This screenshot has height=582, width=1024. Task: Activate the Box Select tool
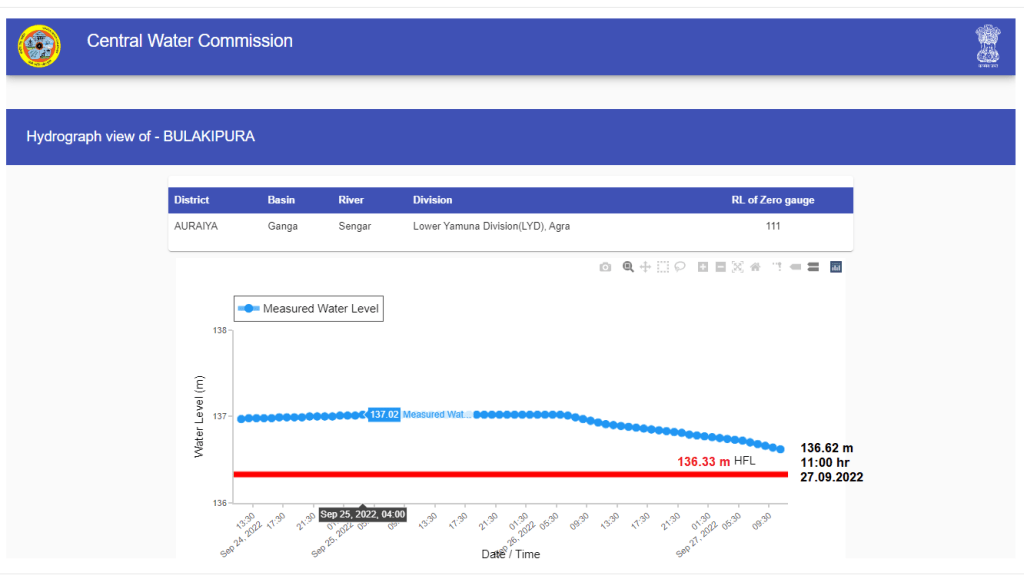tap(662, 267)
